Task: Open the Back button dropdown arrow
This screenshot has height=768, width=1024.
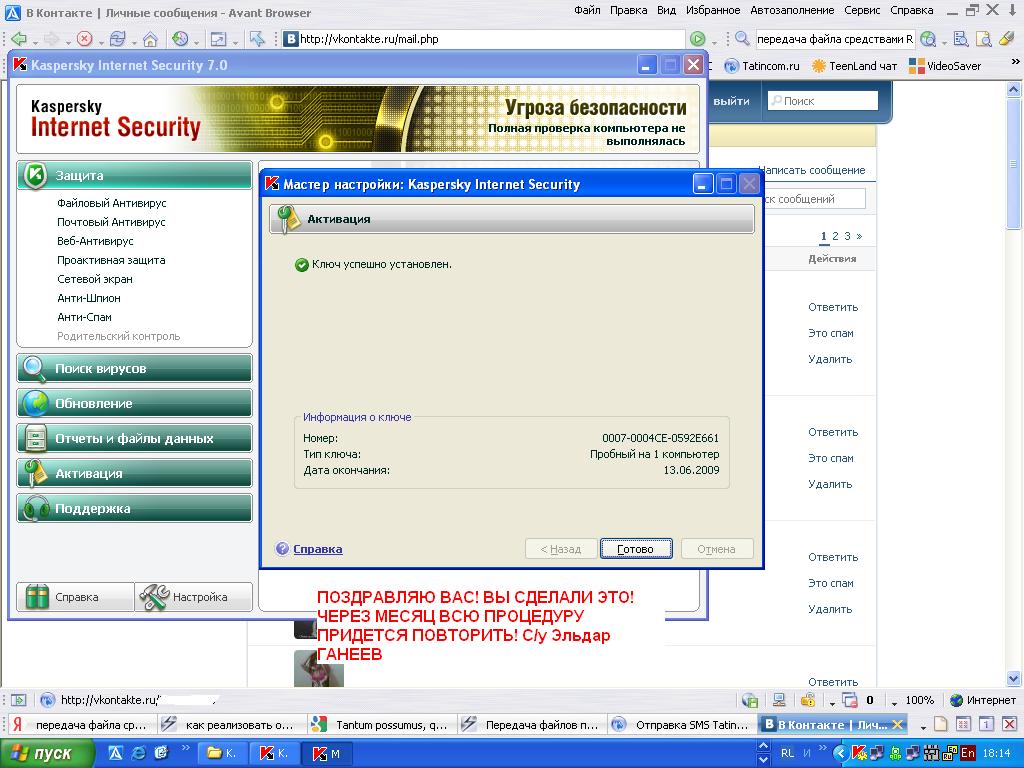Action: click(x=35, y=42)
